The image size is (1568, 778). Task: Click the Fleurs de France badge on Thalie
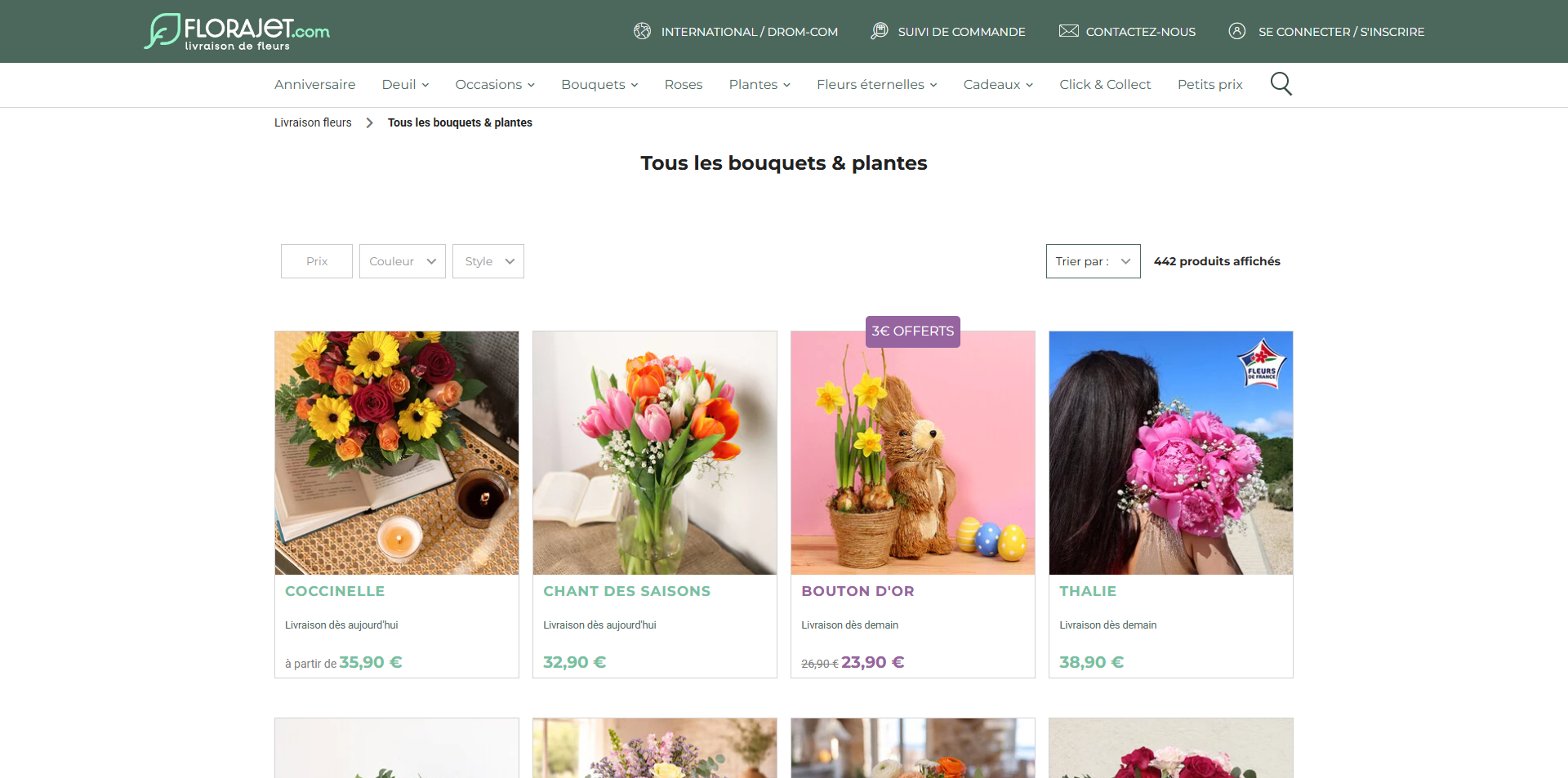click(1262, 363)
